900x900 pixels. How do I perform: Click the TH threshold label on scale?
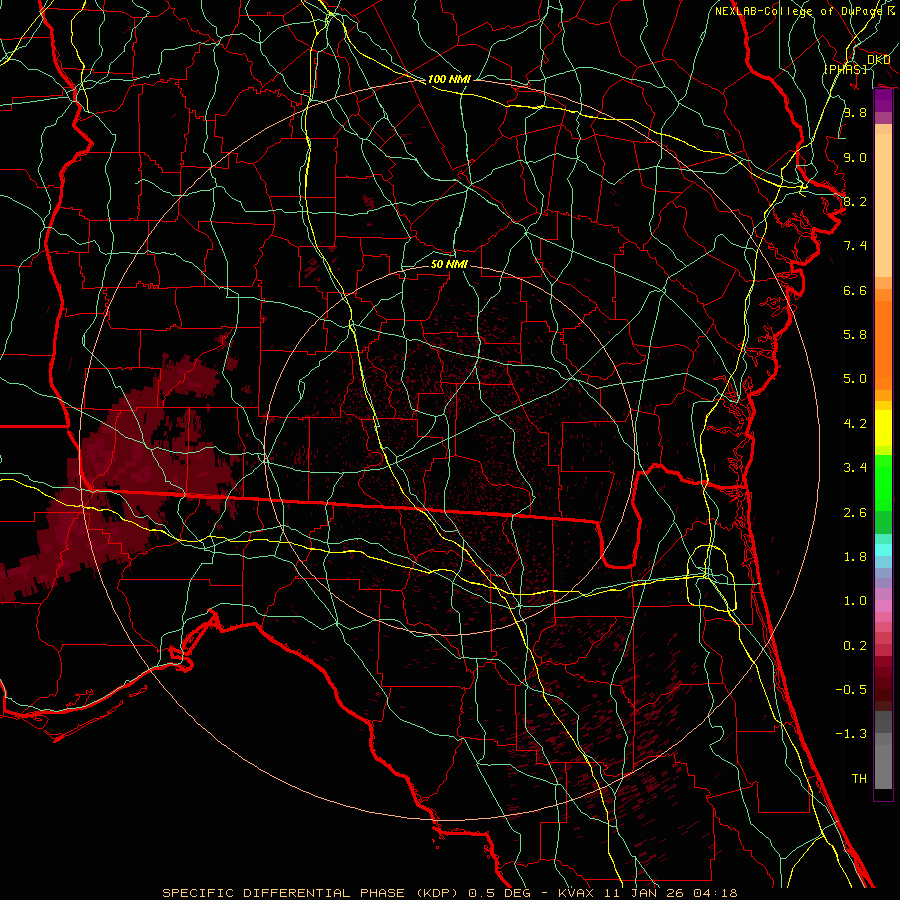859,779
